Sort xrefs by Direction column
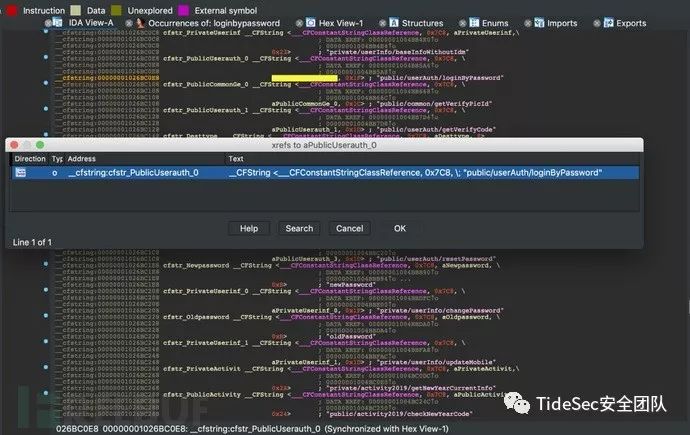Viewport: 690px width, 435px height. click(30, 159)
